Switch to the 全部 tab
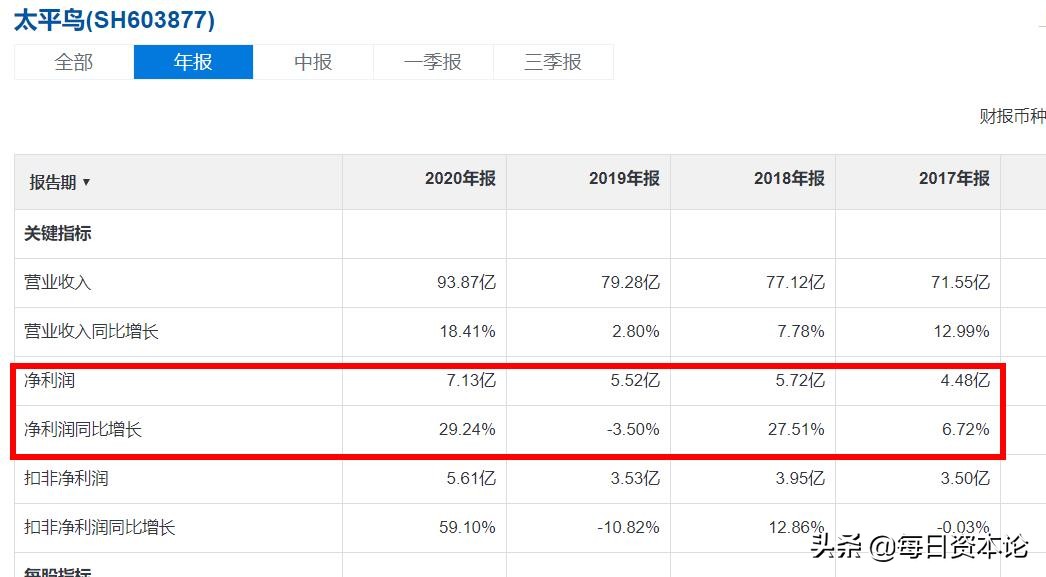 (x=72, y=61)
